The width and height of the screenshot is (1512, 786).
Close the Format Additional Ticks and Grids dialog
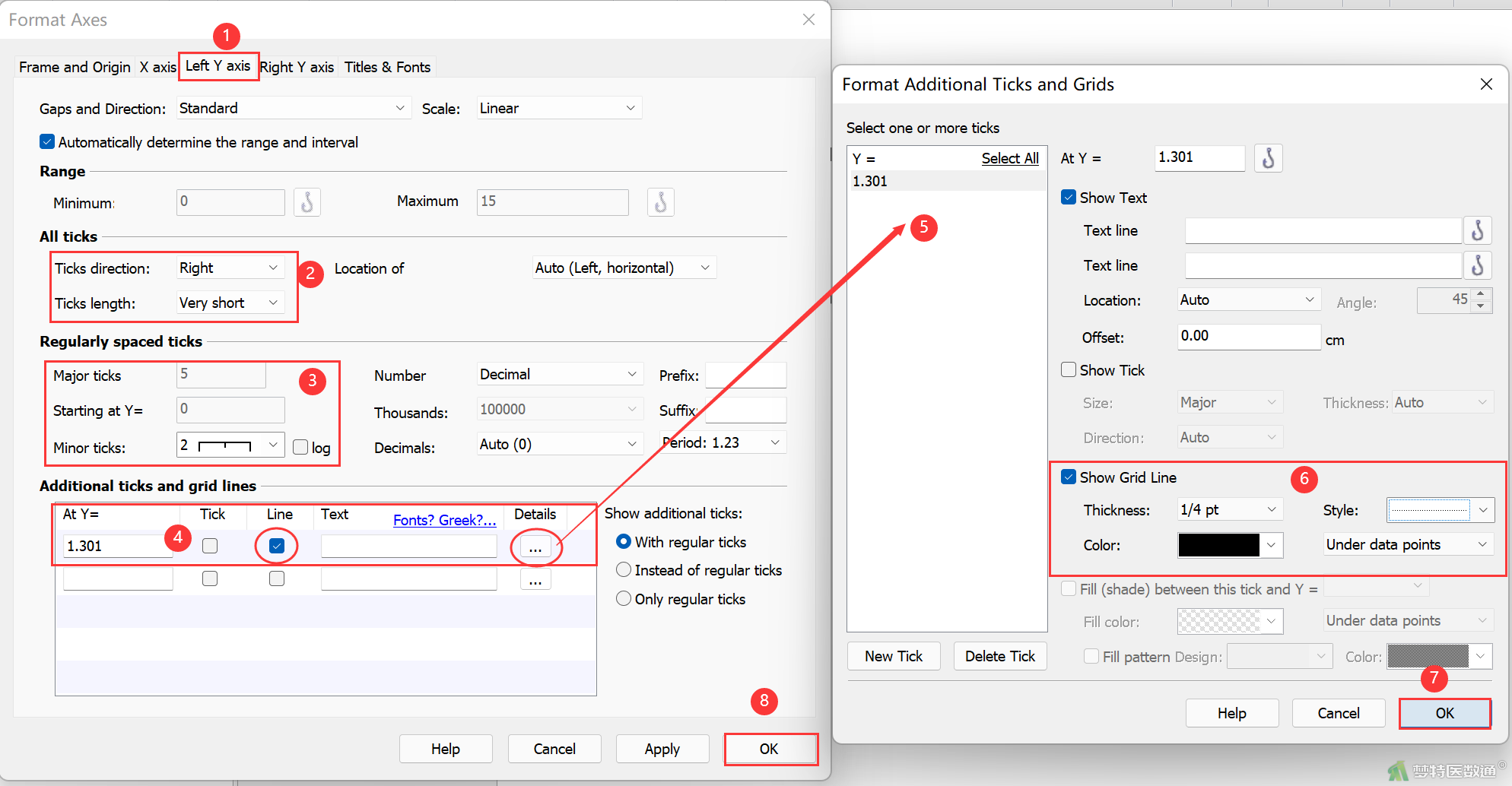[1486, 84]
